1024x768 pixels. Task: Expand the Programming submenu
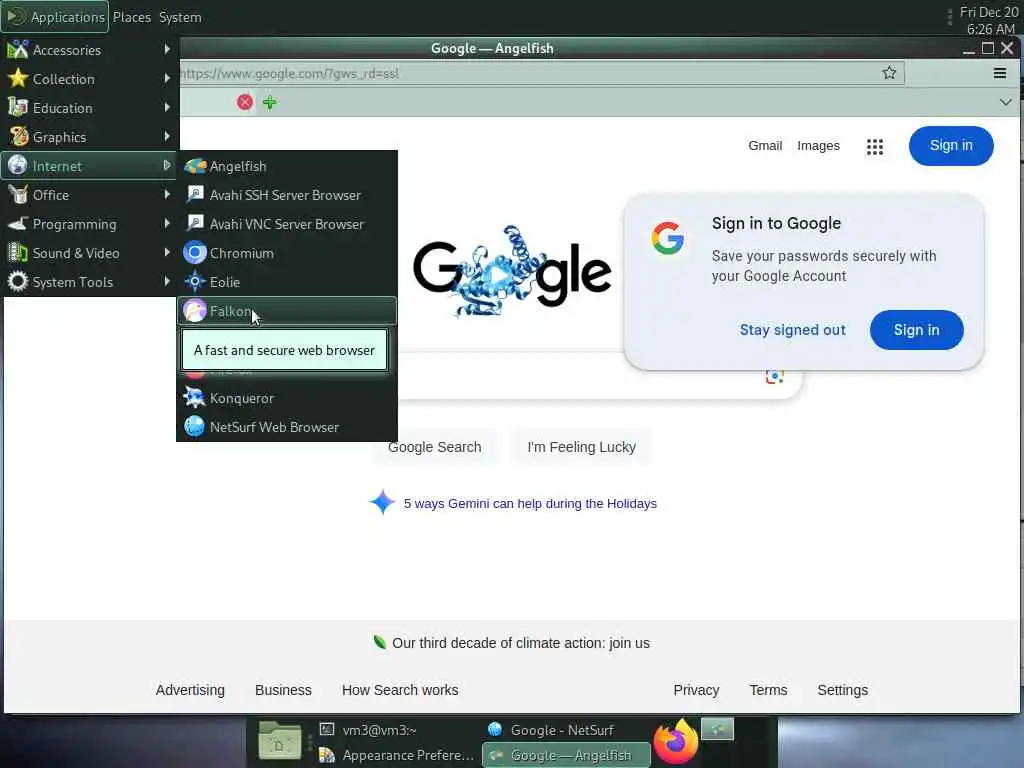(x=89, y=224)
